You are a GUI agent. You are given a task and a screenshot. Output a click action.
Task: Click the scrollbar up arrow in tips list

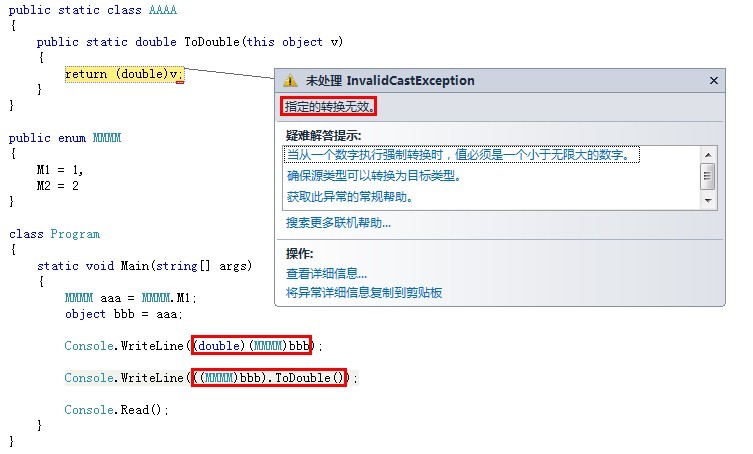click(x=708, y=155)
